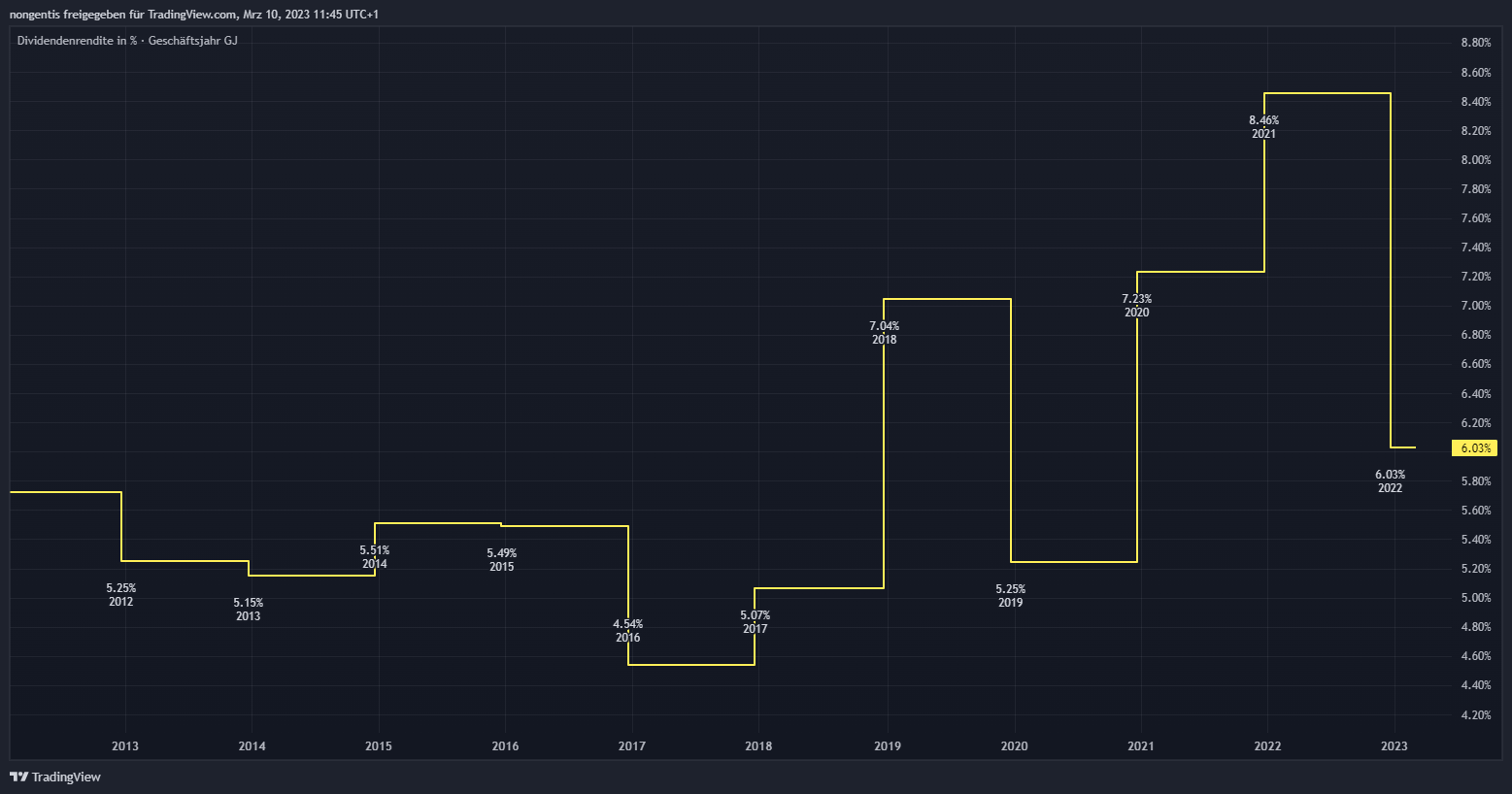The image size is (1512, 794).
Task: Click the TradingView text link at bottom
Action: click(x=66, y=777)
